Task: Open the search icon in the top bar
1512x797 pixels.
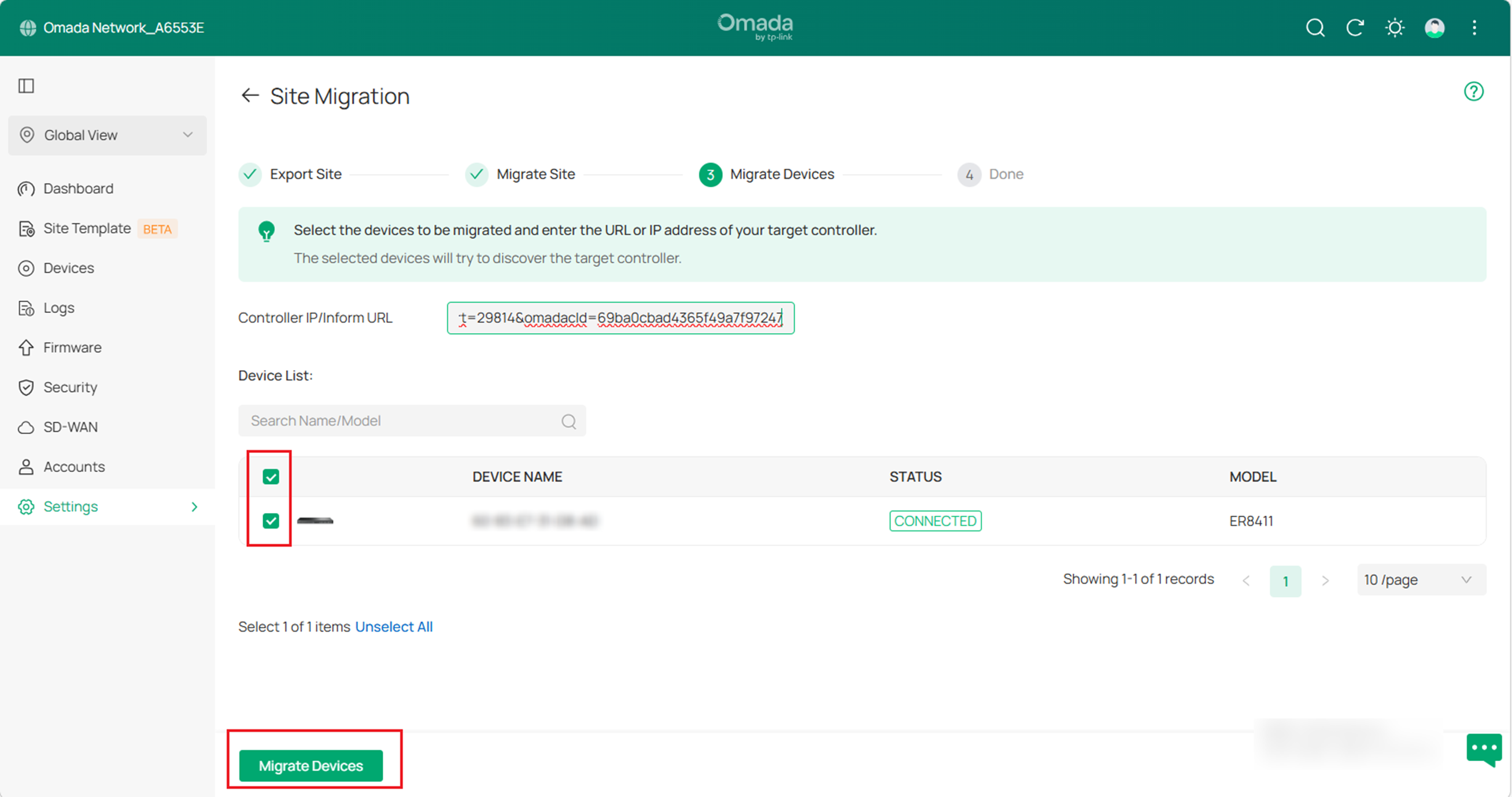Action: pos(1315,28)
